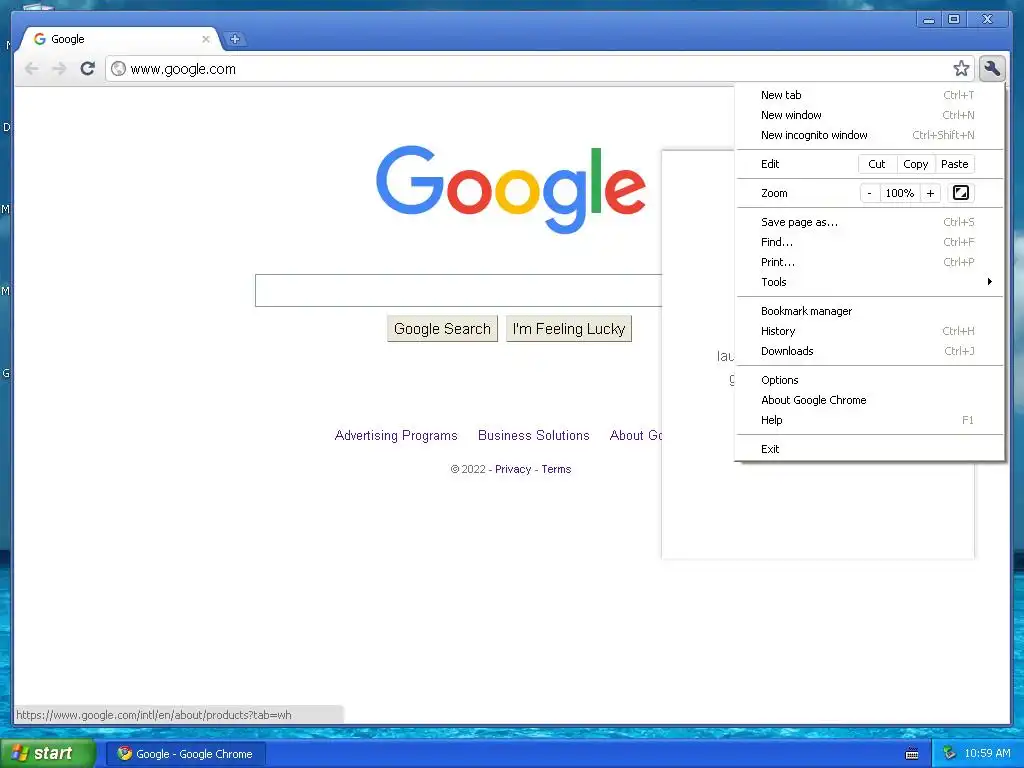Image resolution: width=1024 pixels, height=768 pixels.
Task: Select Print… from the menu
Action: pos(869,262)
